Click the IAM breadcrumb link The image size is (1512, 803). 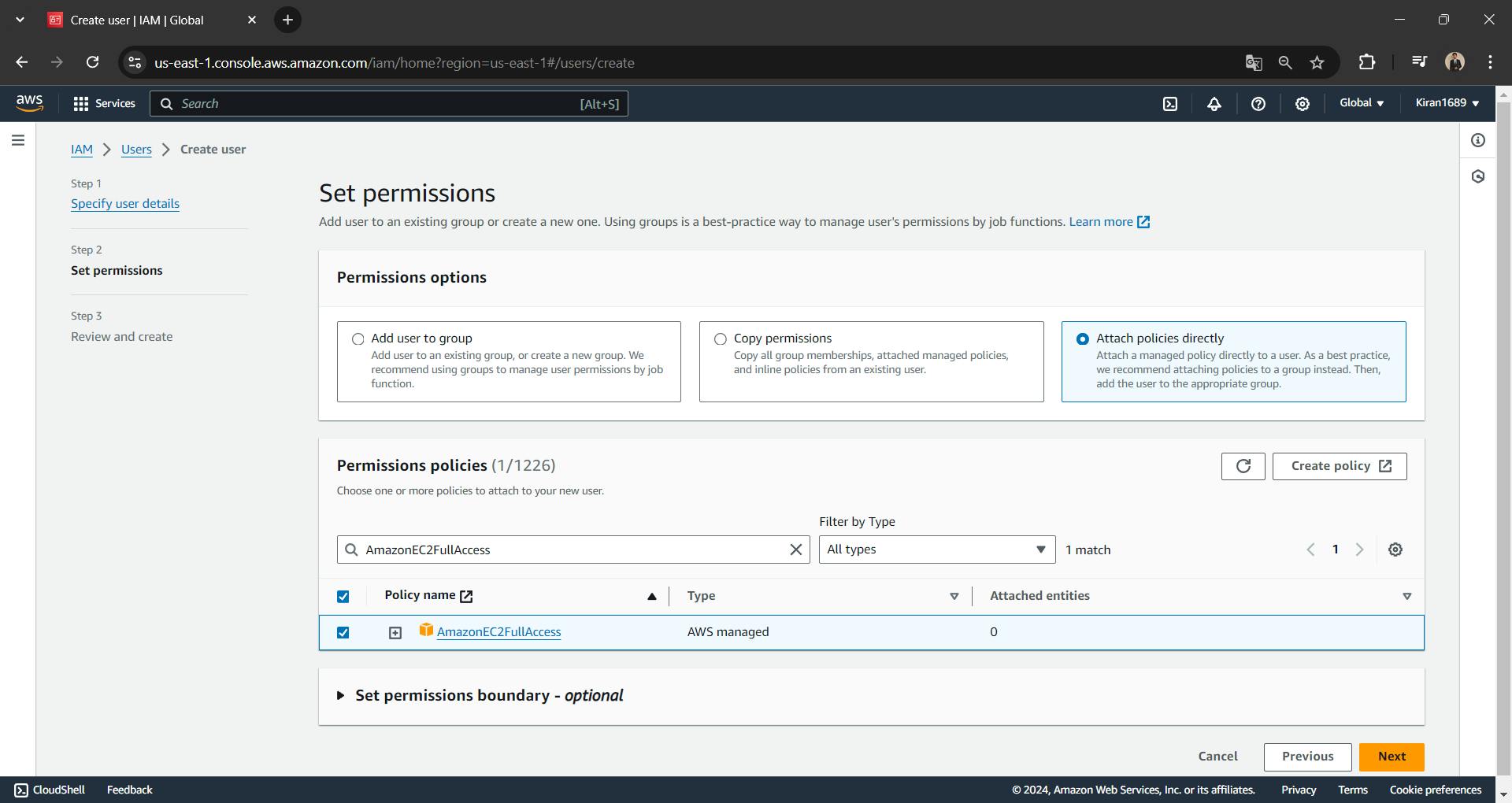82,150
